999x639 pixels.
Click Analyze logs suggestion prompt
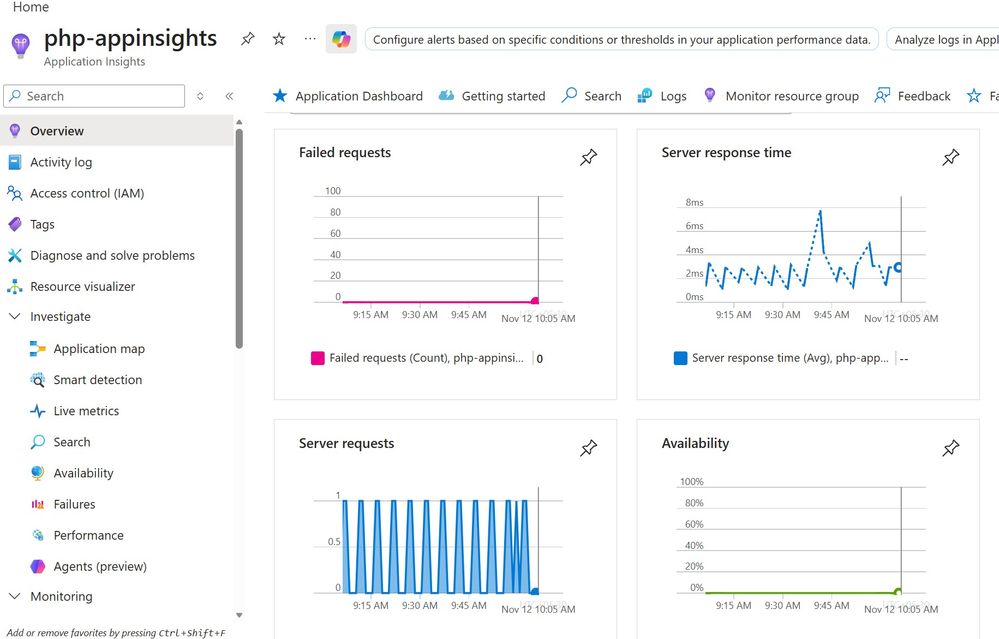pyautogui.click(x=943, y=39)
